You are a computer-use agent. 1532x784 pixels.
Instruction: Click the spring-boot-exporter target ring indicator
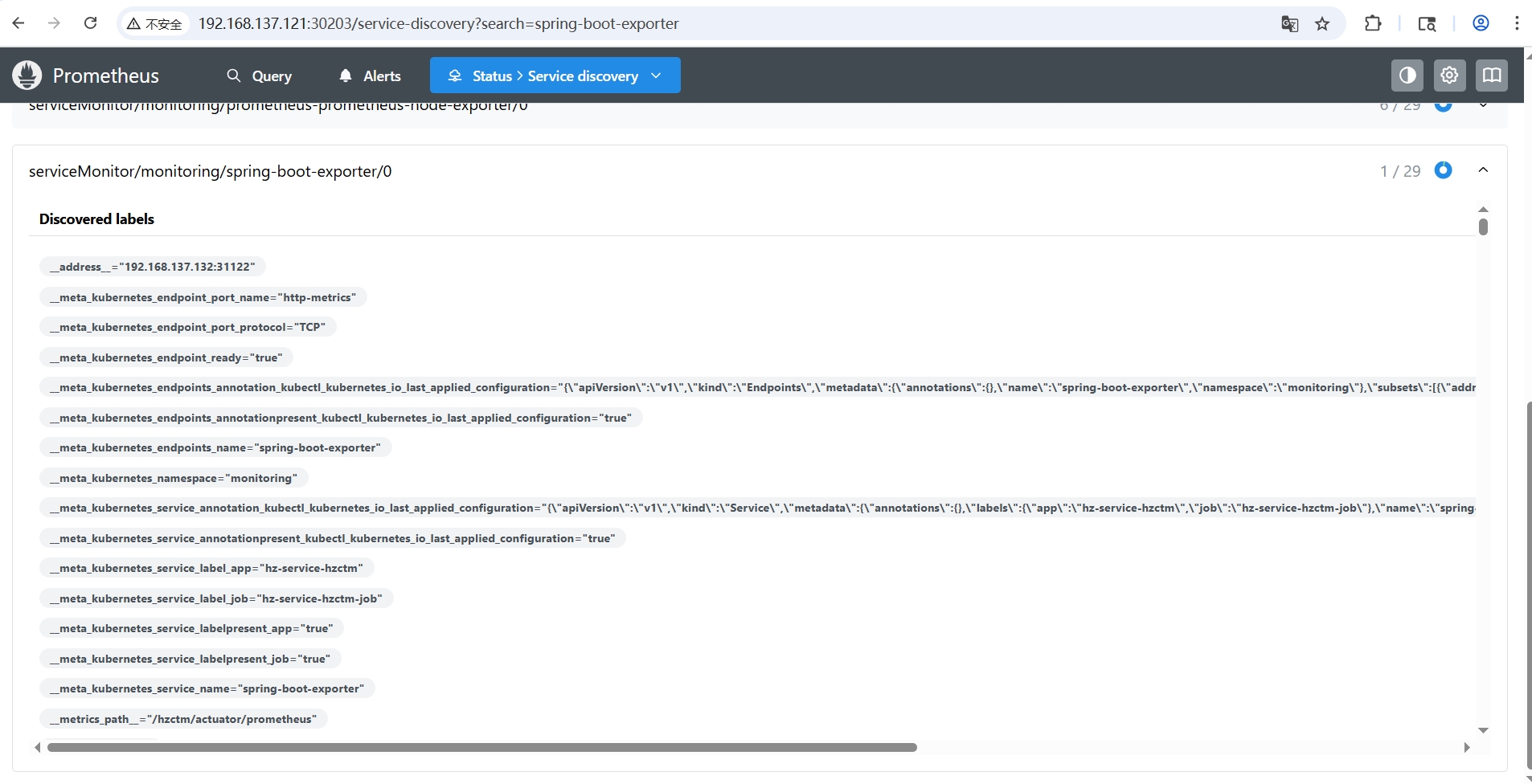point(1443,170)
